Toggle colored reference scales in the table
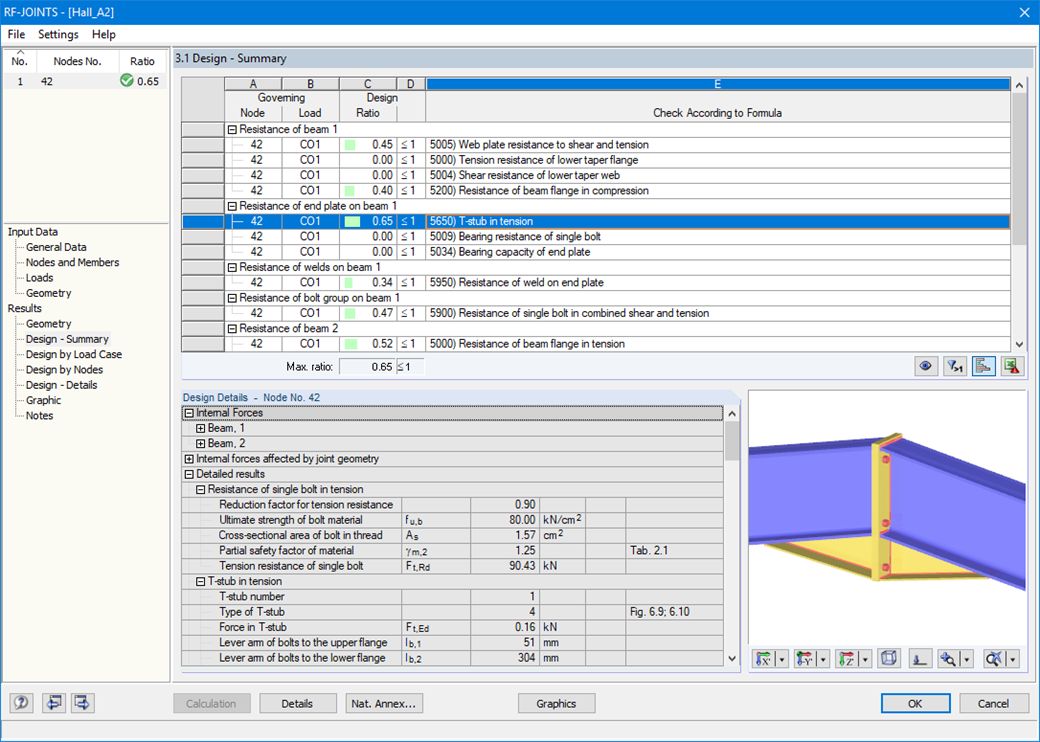1040x742 pixels. [984, 366]
